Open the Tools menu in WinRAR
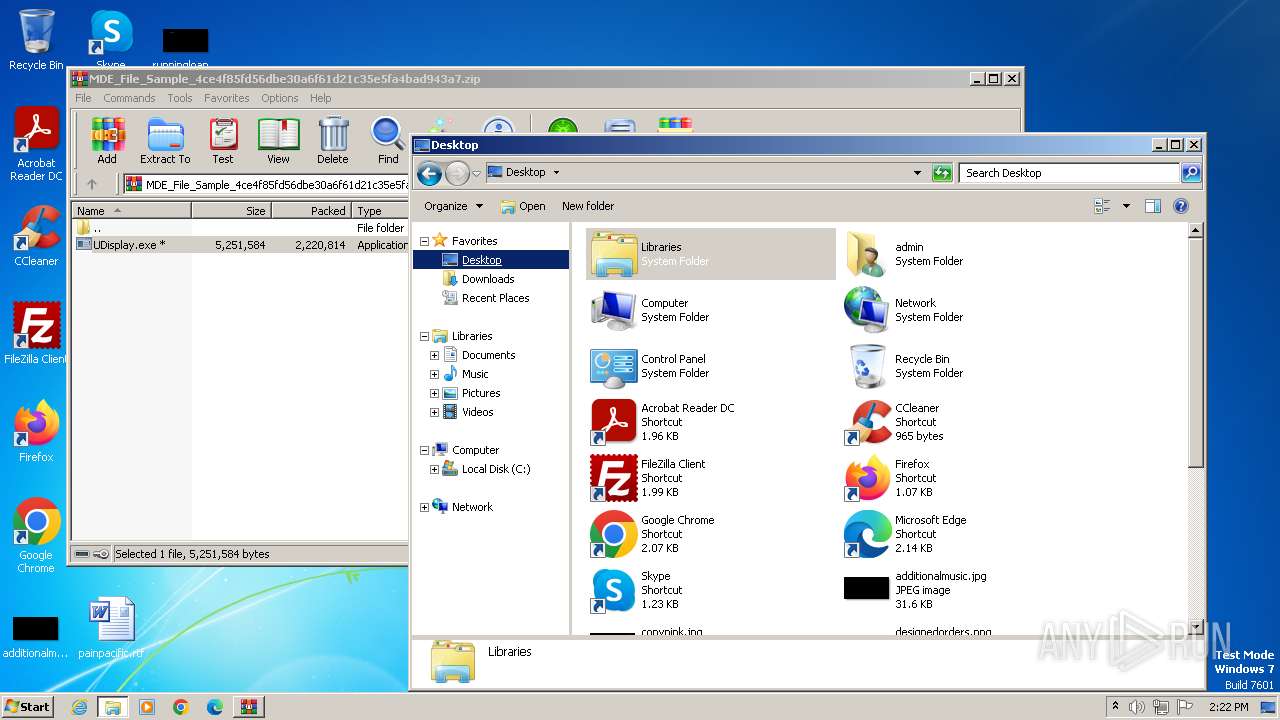Viewport: 1280px width, 720px height. [180, 98]
